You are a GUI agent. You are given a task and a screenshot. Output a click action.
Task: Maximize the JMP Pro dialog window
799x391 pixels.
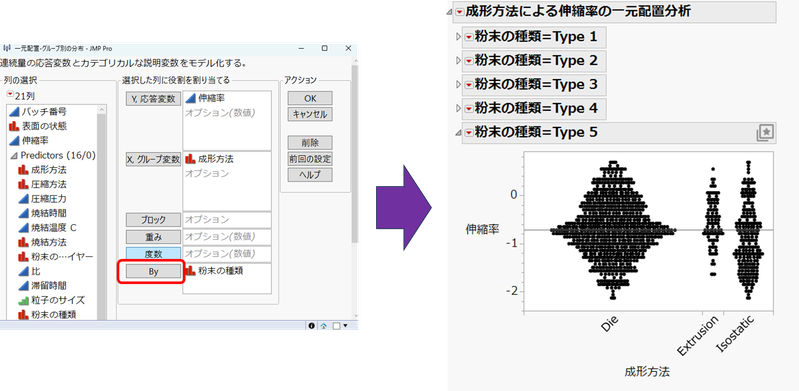[x=325, y=48]
